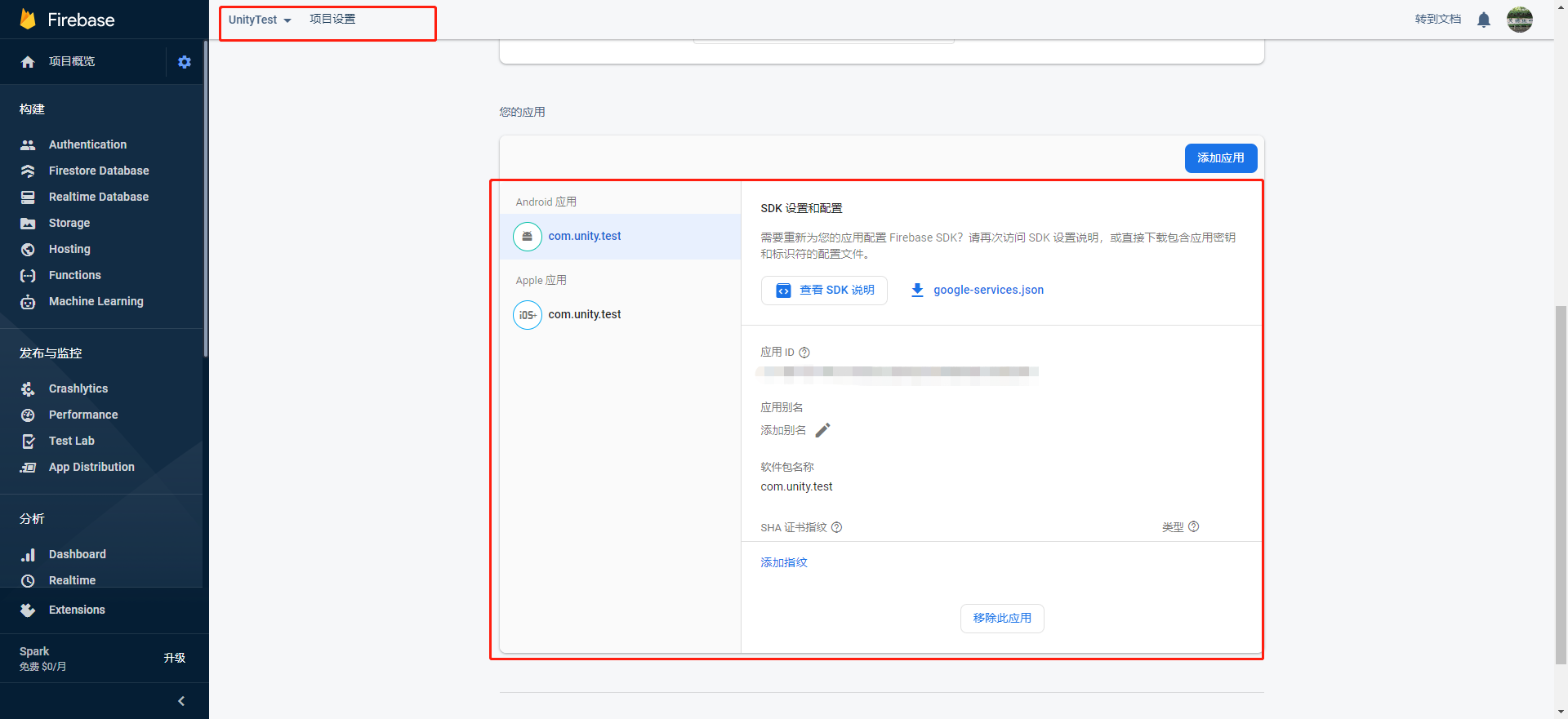Click the help icon next to 类型
Image resolution: width=1568 pixels, height=719 pixels.
coord(1194,526)
